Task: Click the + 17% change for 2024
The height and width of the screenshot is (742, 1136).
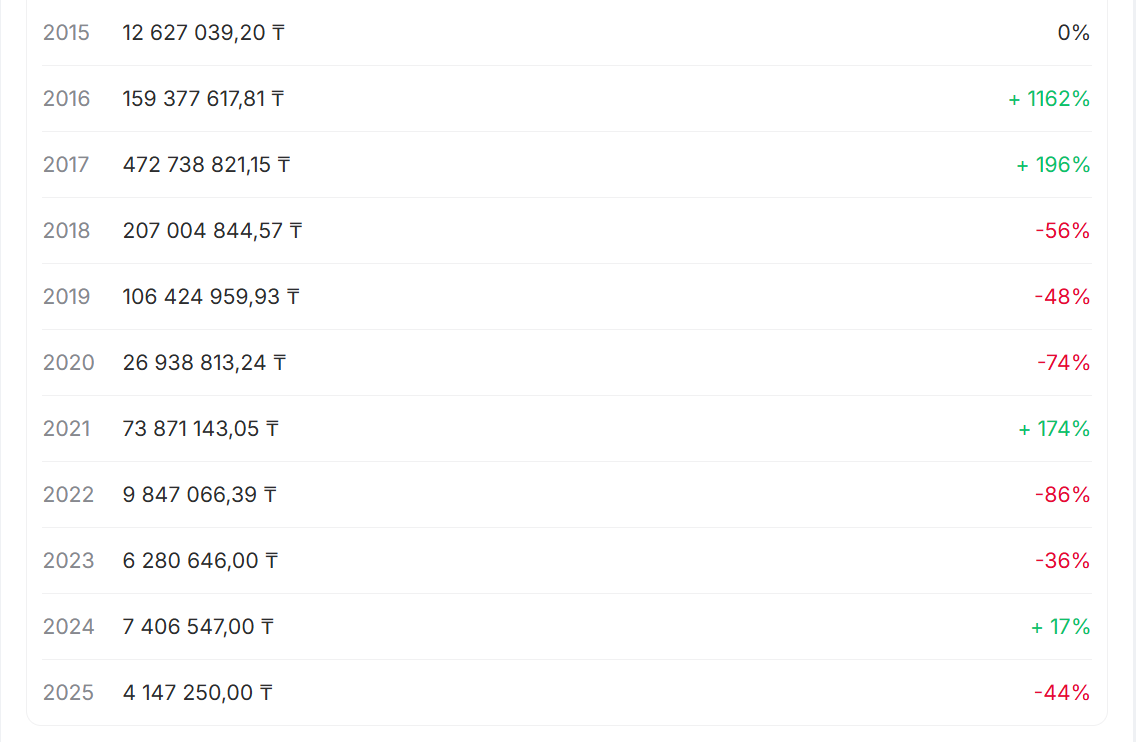Action: tap(1060, 627)
